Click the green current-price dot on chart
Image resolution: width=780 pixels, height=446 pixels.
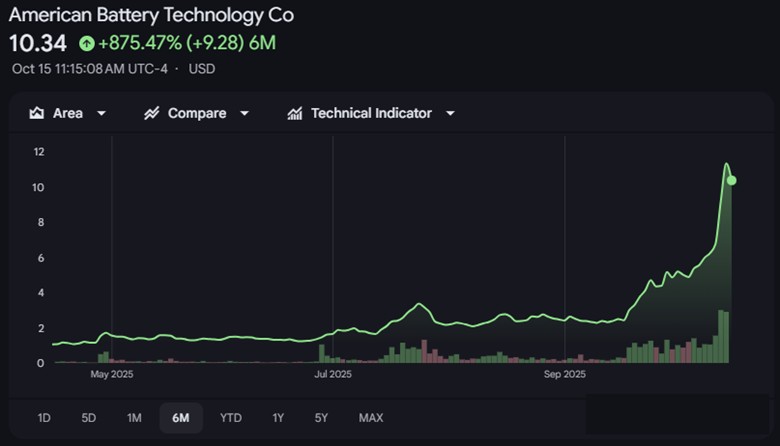coord(732,180)
